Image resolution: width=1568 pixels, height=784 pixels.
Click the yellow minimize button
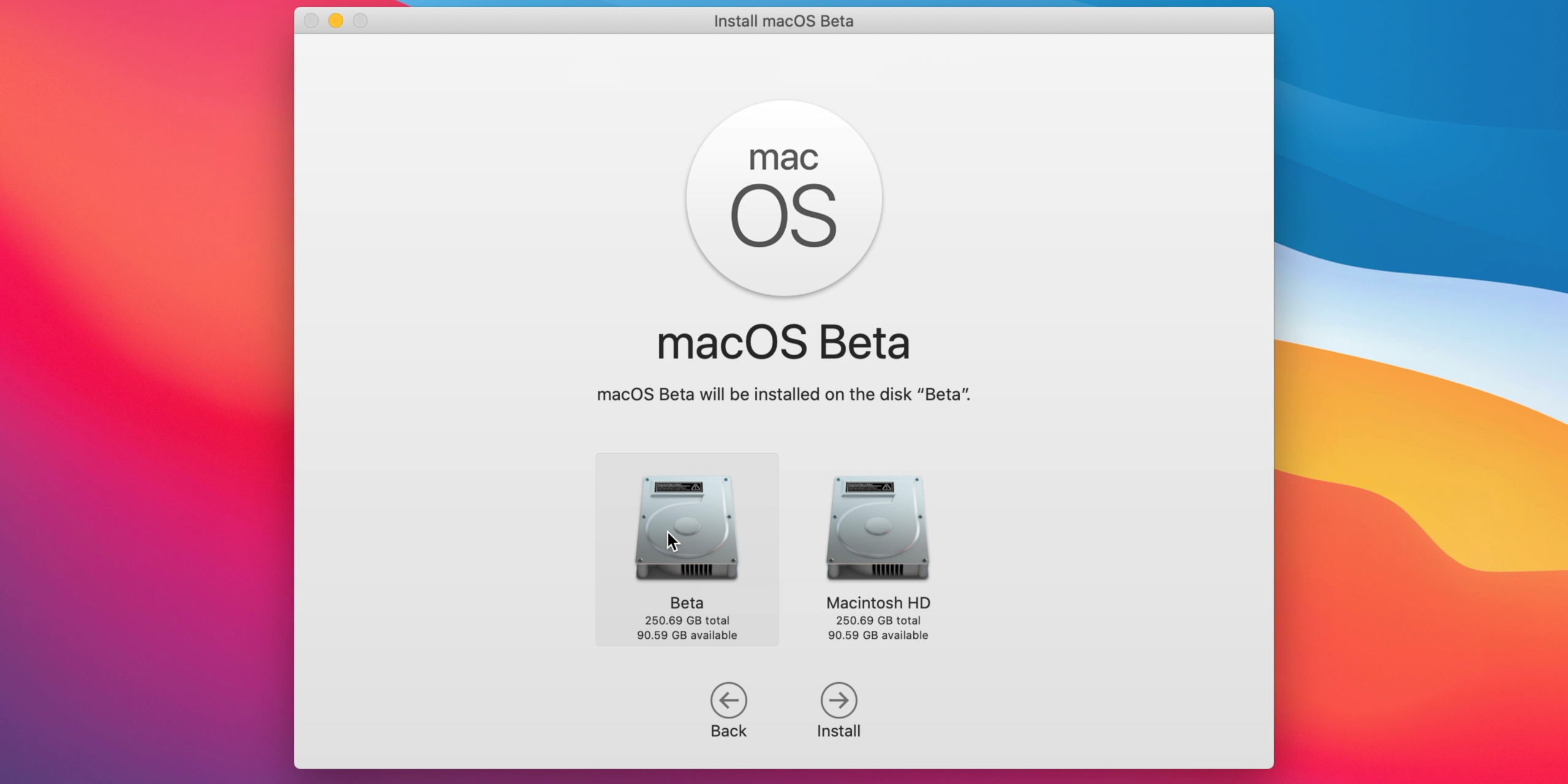pos(336,20)
